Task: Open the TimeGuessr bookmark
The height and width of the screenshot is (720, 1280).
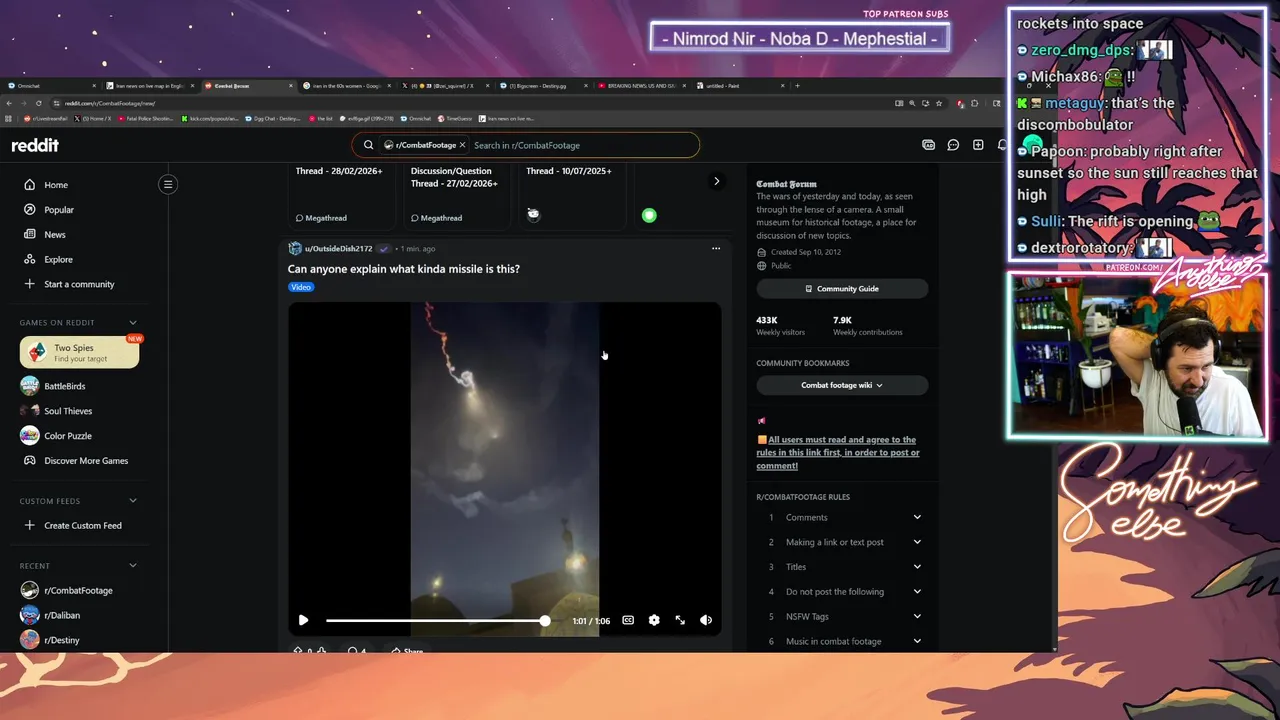Action: tap(455, 118)
